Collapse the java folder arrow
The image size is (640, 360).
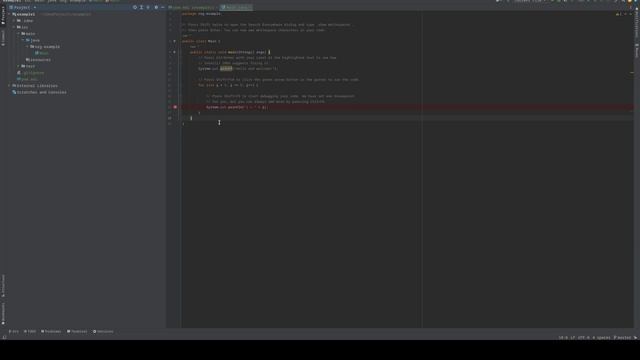tap(23, 40)
